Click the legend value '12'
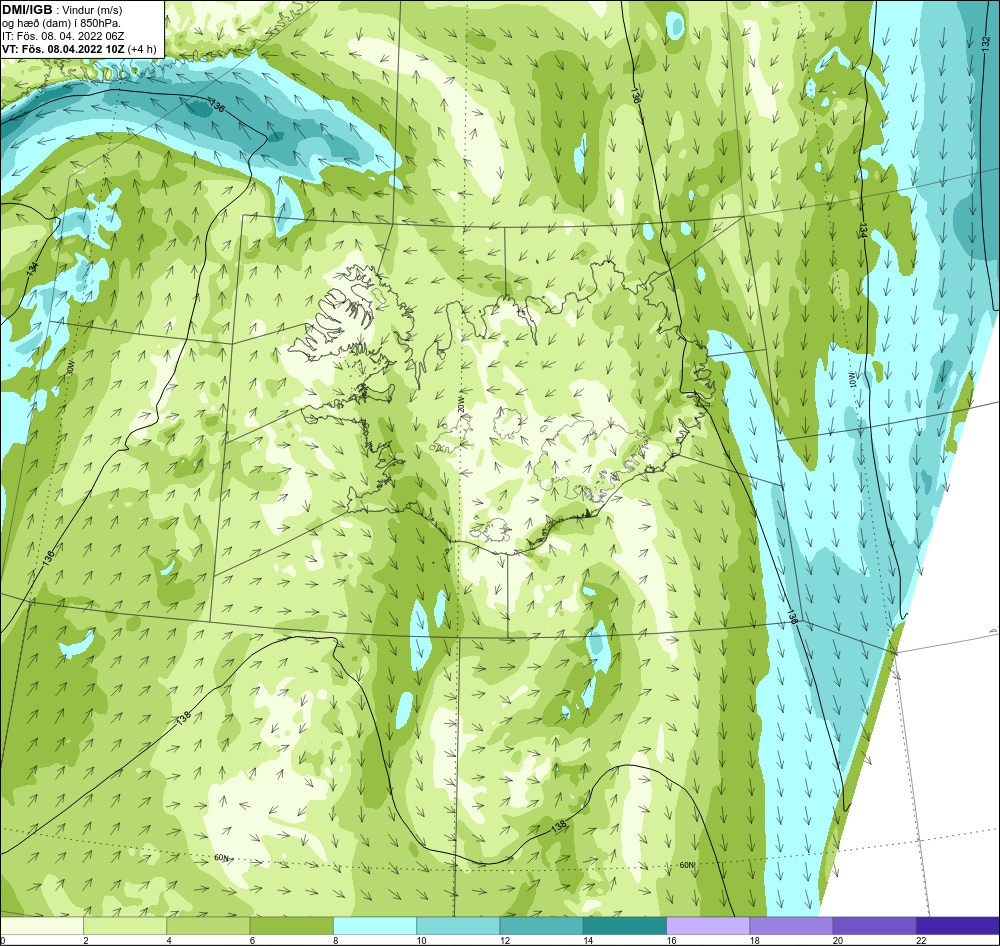 point(504,940)
